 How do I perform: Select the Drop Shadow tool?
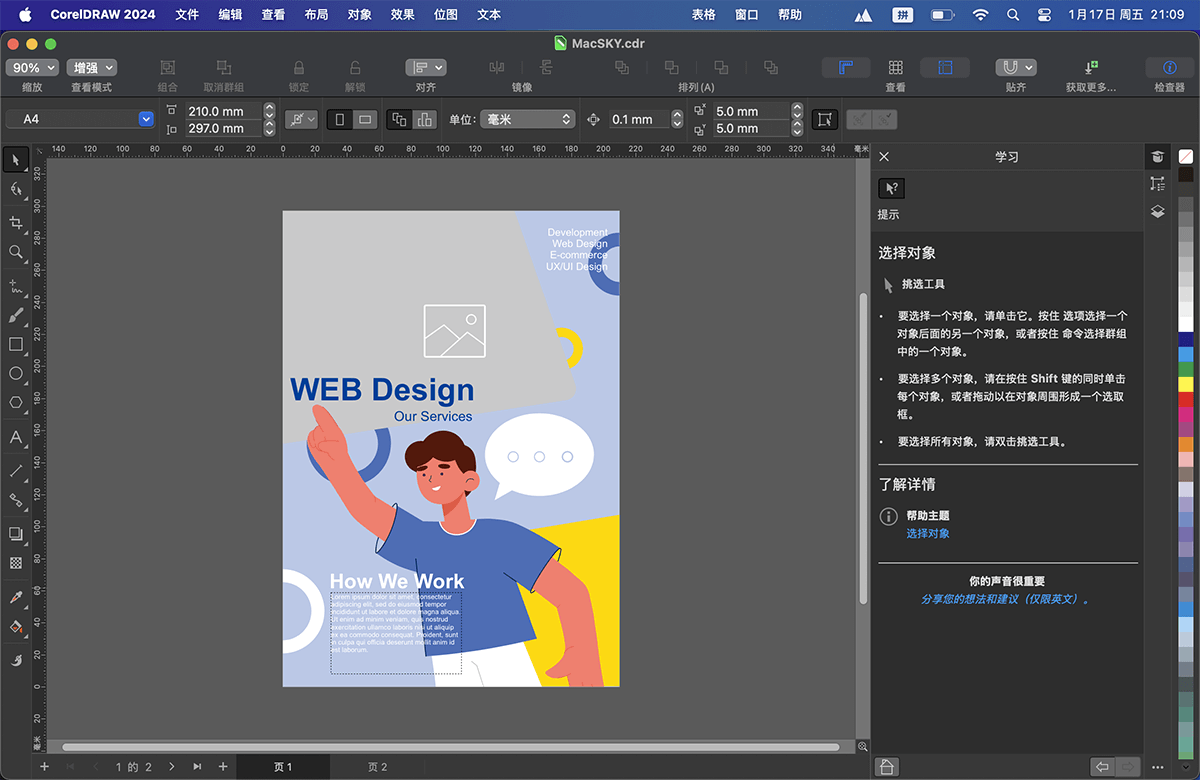click(x=16, y=534)
